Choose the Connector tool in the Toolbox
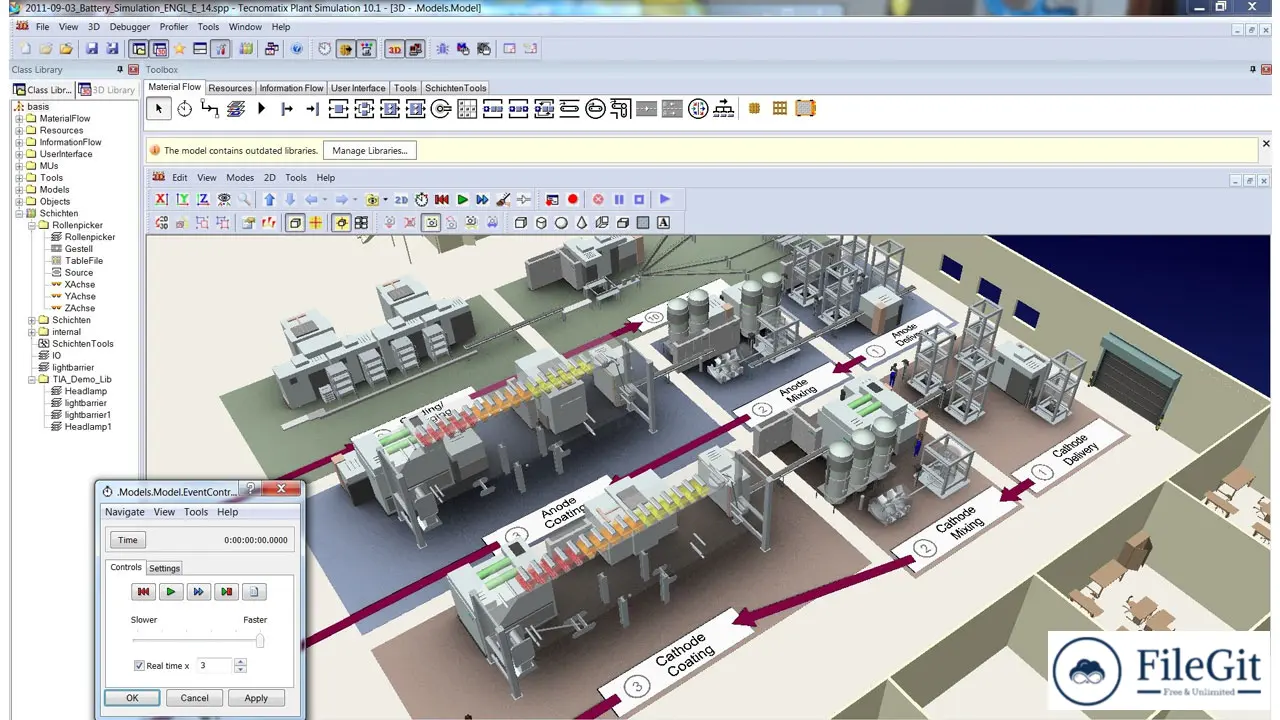 click(x=210, y=109)
